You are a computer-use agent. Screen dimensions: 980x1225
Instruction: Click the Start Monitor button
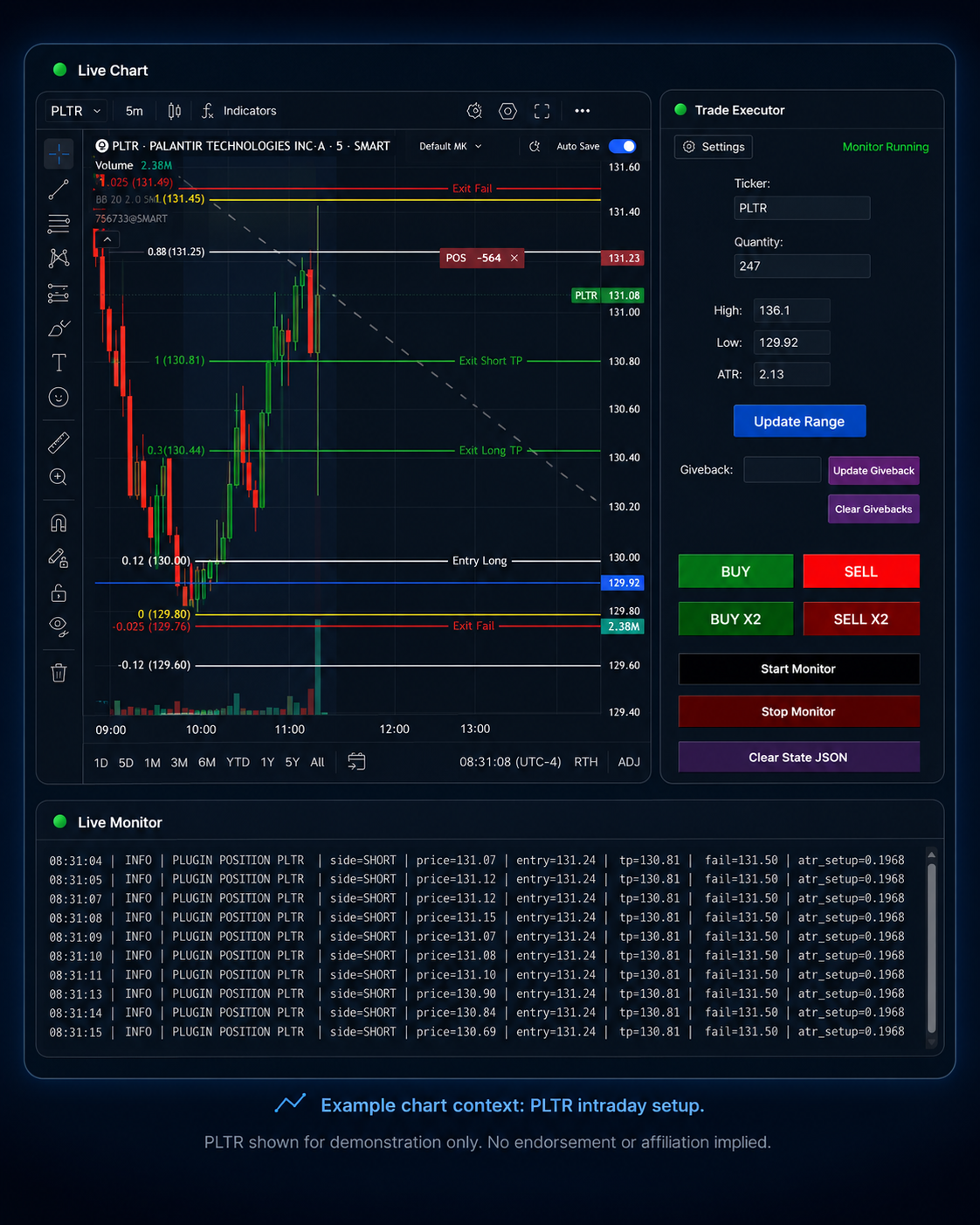pos(798,668)
